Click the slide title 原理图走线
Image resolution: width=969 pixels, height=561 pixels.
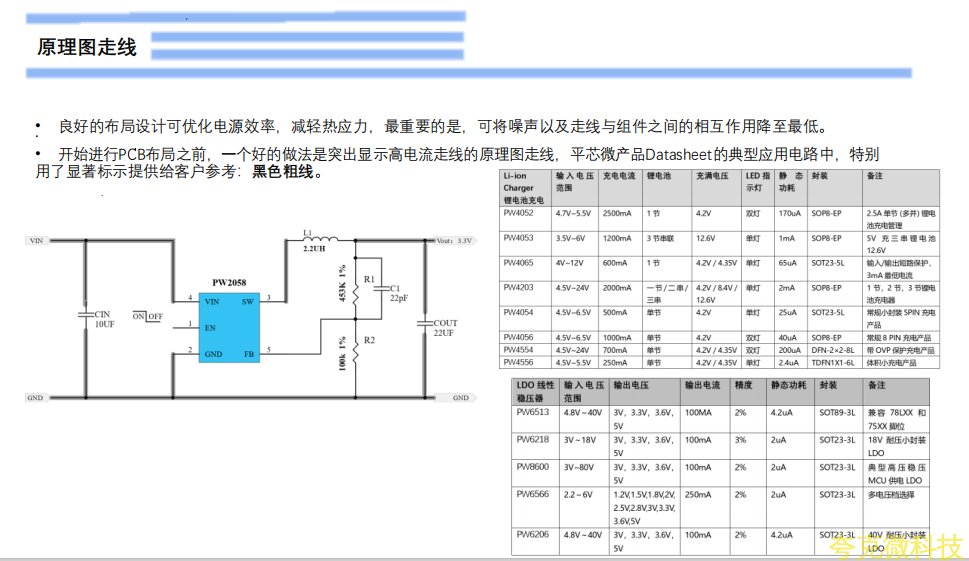pos(87,48)
